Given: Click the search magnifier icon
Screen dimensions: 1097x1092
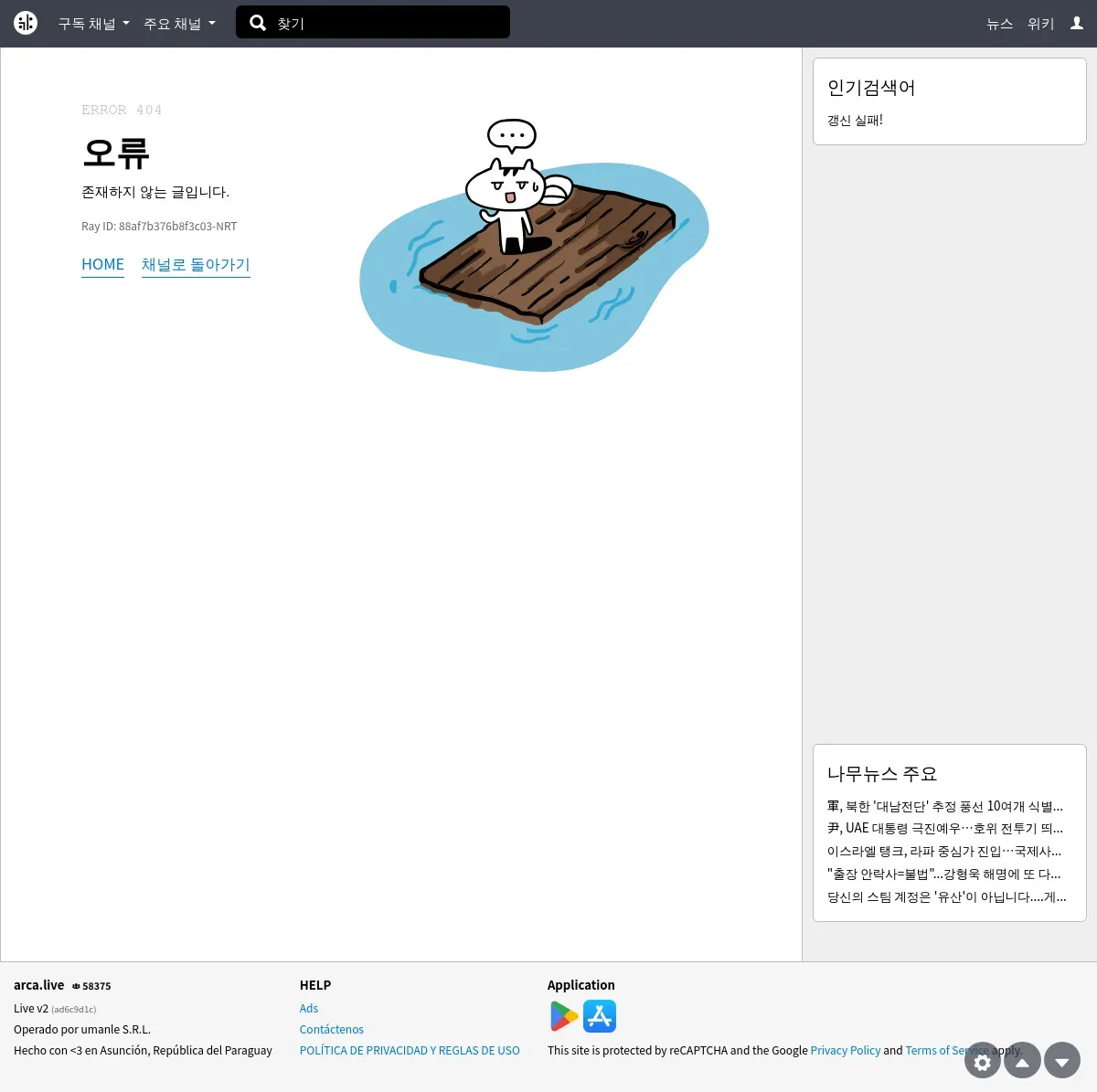Looking at the screenshot, I should coord(258,23).
